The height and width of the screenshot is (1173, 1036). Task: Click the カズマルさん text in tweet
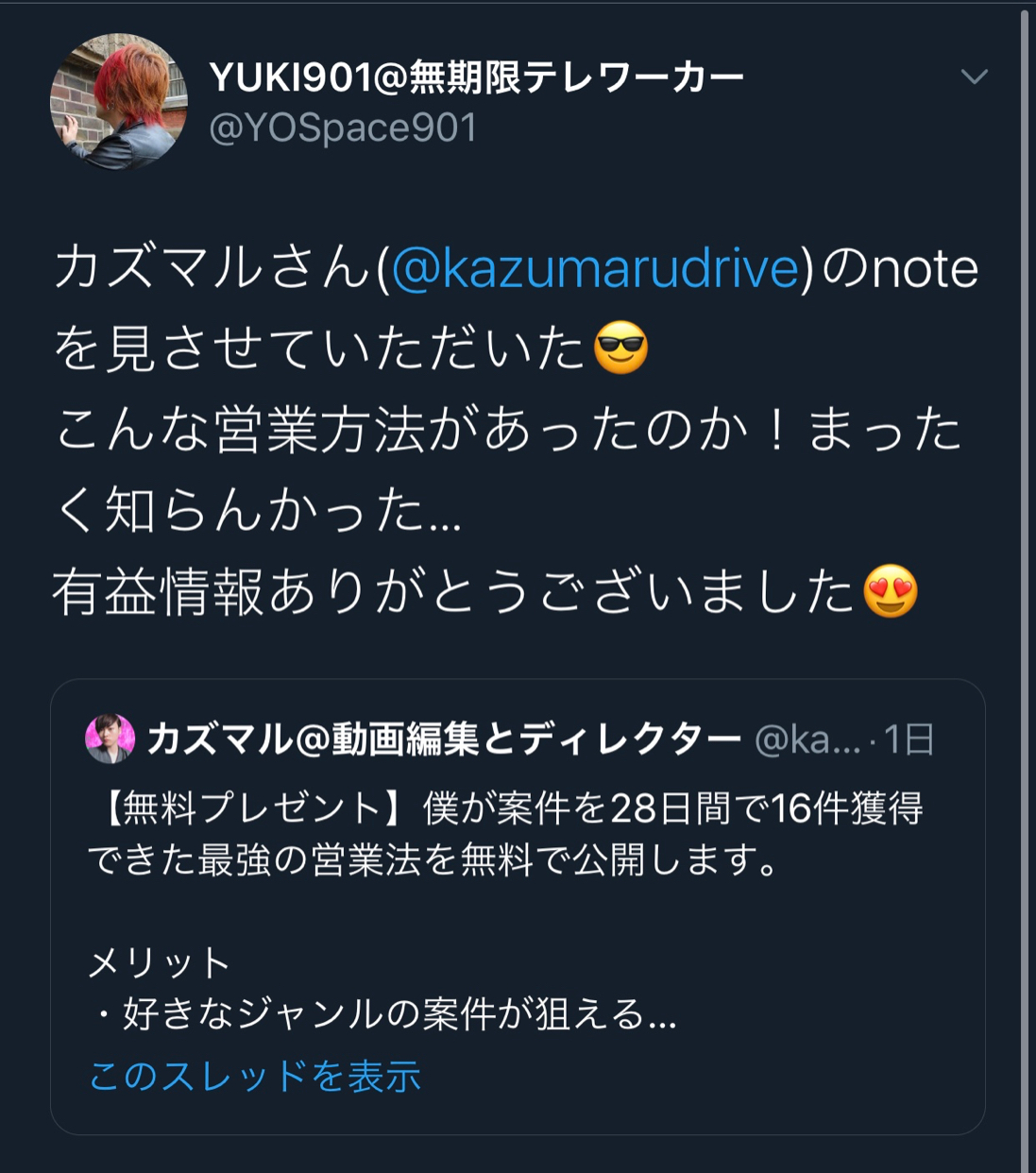[212, 268]
